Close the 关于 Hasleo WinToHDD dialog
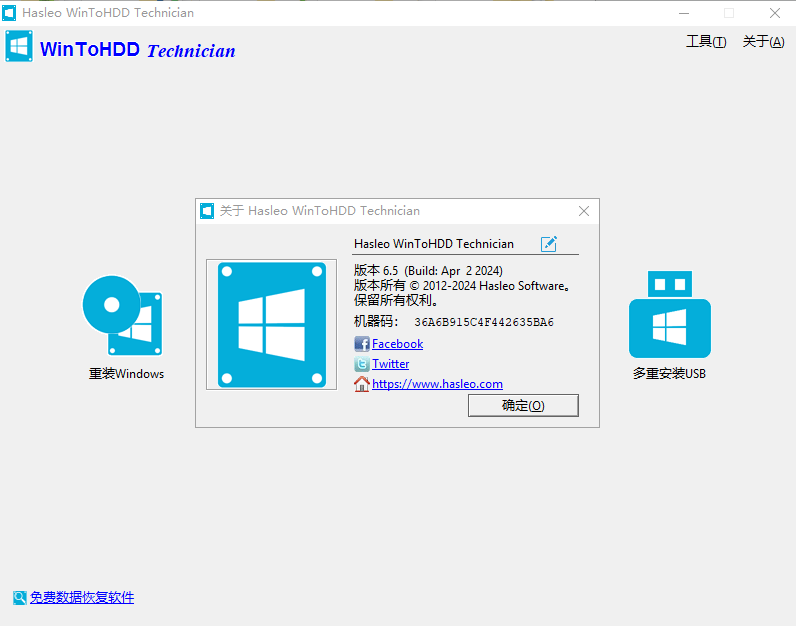Viewport: 796px width, 626px height. (584, 211)
